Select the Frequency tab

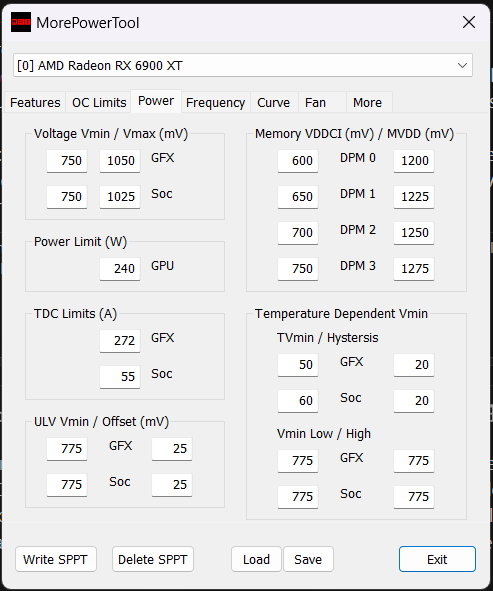[216, 103]
